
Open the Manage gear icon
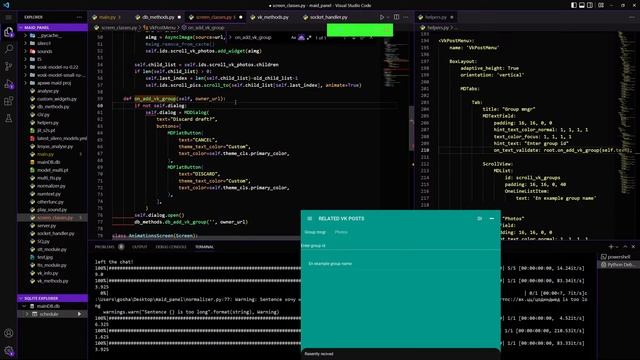click(9, 350)
